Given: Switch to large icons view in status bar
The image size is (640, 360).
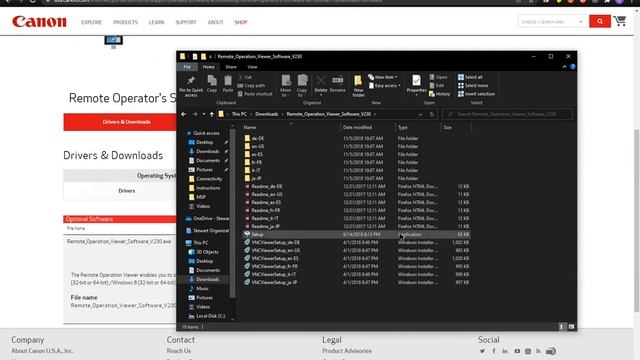Looking at the screenshot, I should 571,327.
